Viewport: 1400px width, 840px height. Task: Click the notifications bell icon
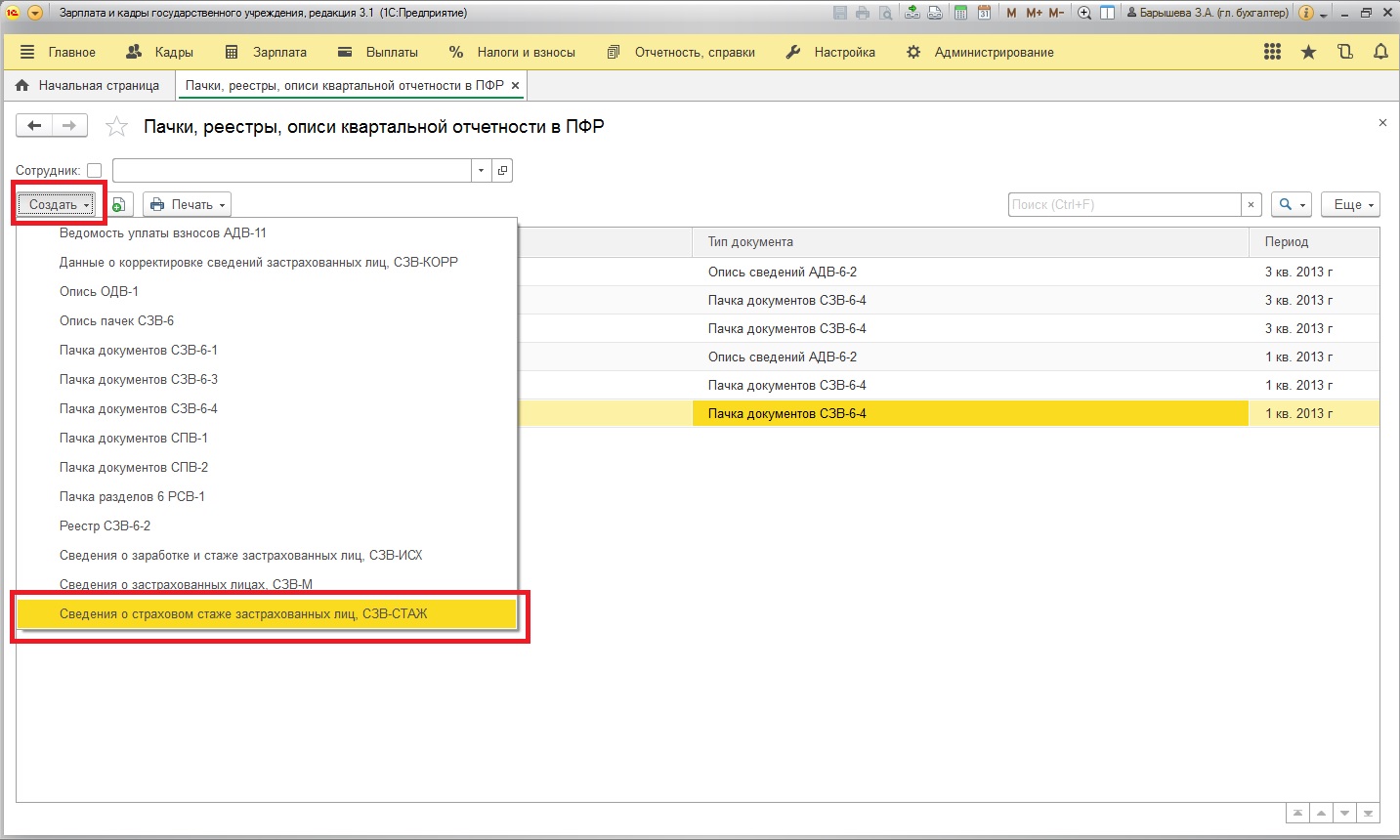tap(1380, 52)
